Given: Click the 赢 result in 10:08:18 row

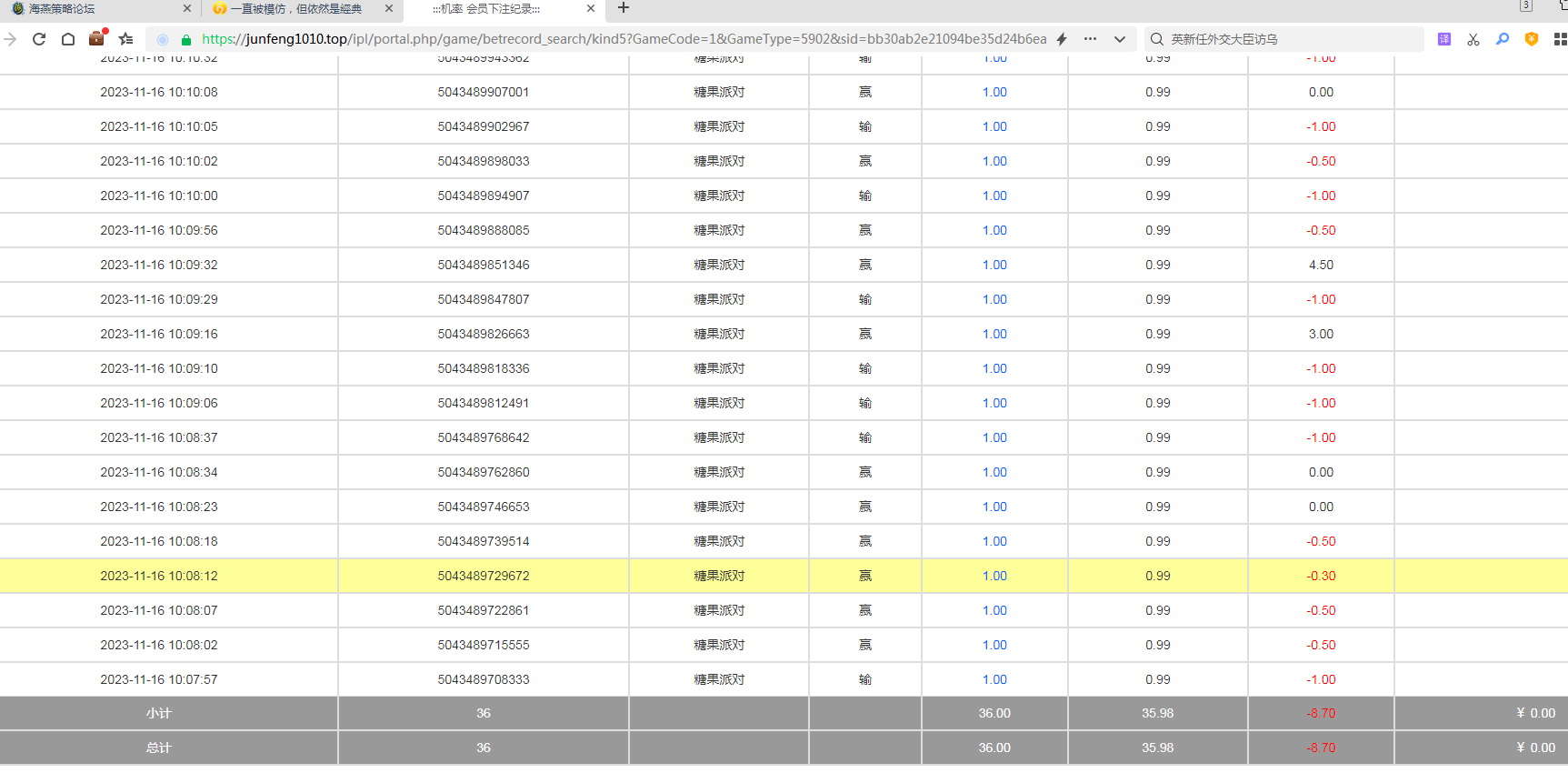Looking at the screenshot, I should pyautogui.click(x=865, y=541).
